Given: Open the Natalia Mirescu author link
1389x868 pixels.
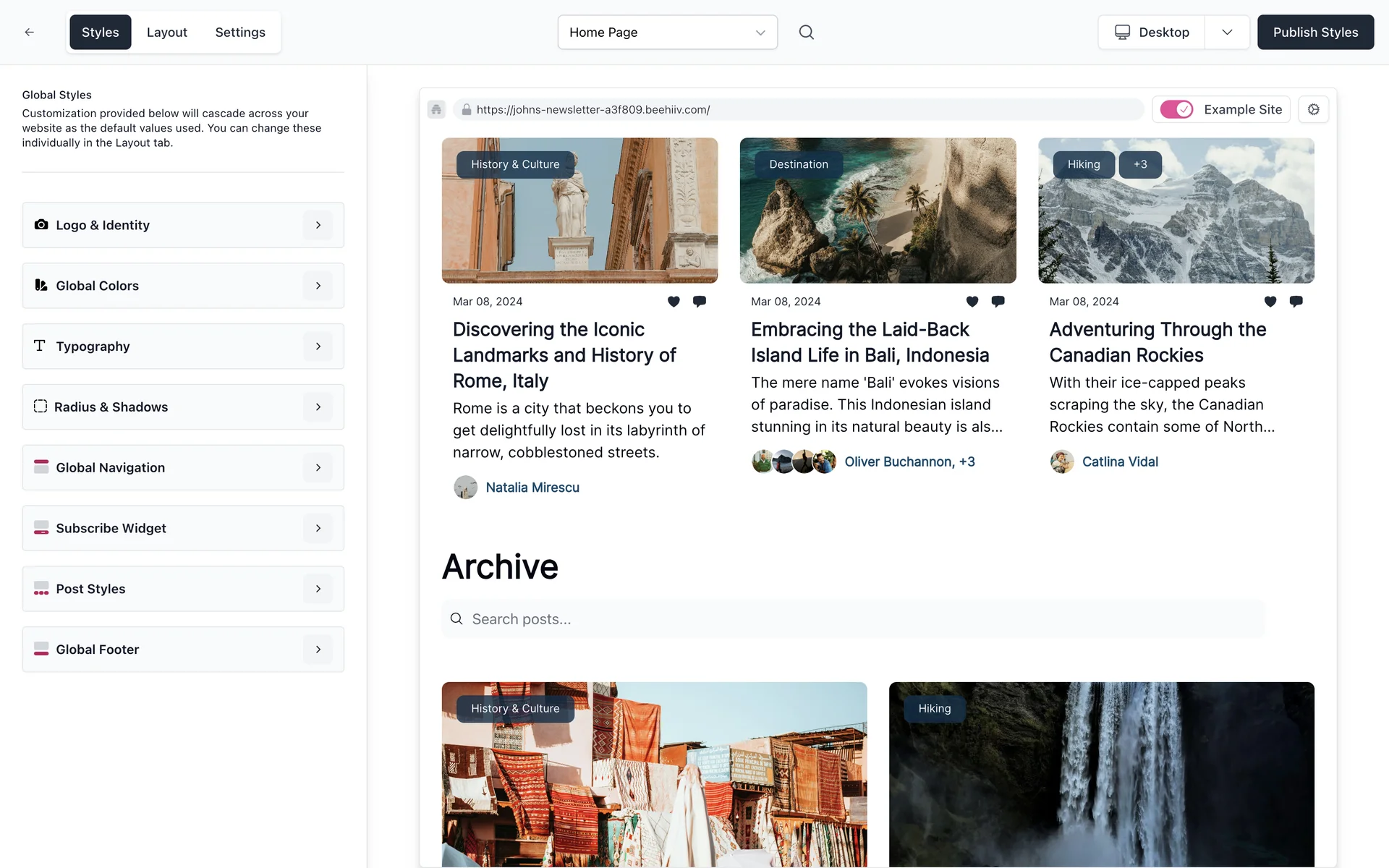Looking at the screenshot, I should 532,488.
